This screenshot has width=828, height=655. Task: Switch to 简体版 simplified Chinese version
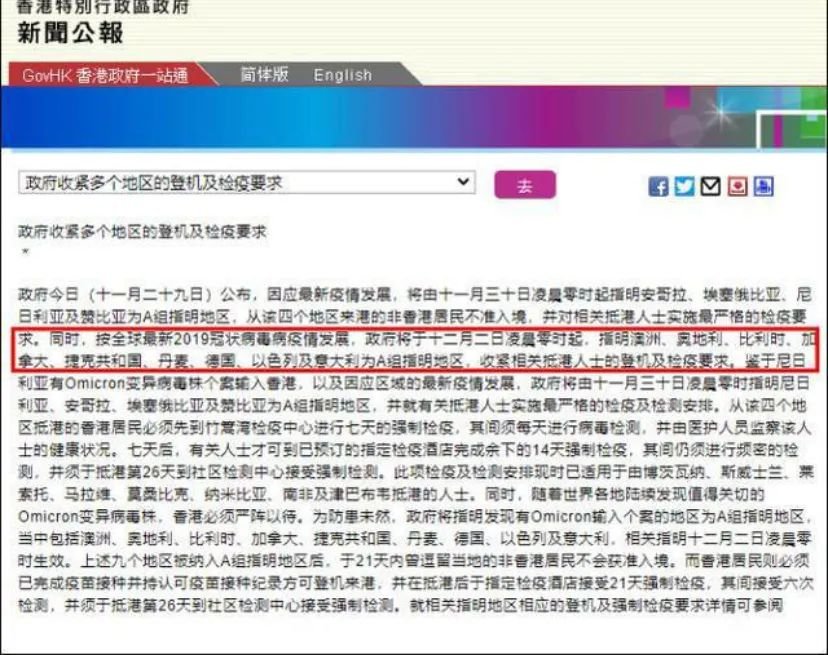coord(264,74)
